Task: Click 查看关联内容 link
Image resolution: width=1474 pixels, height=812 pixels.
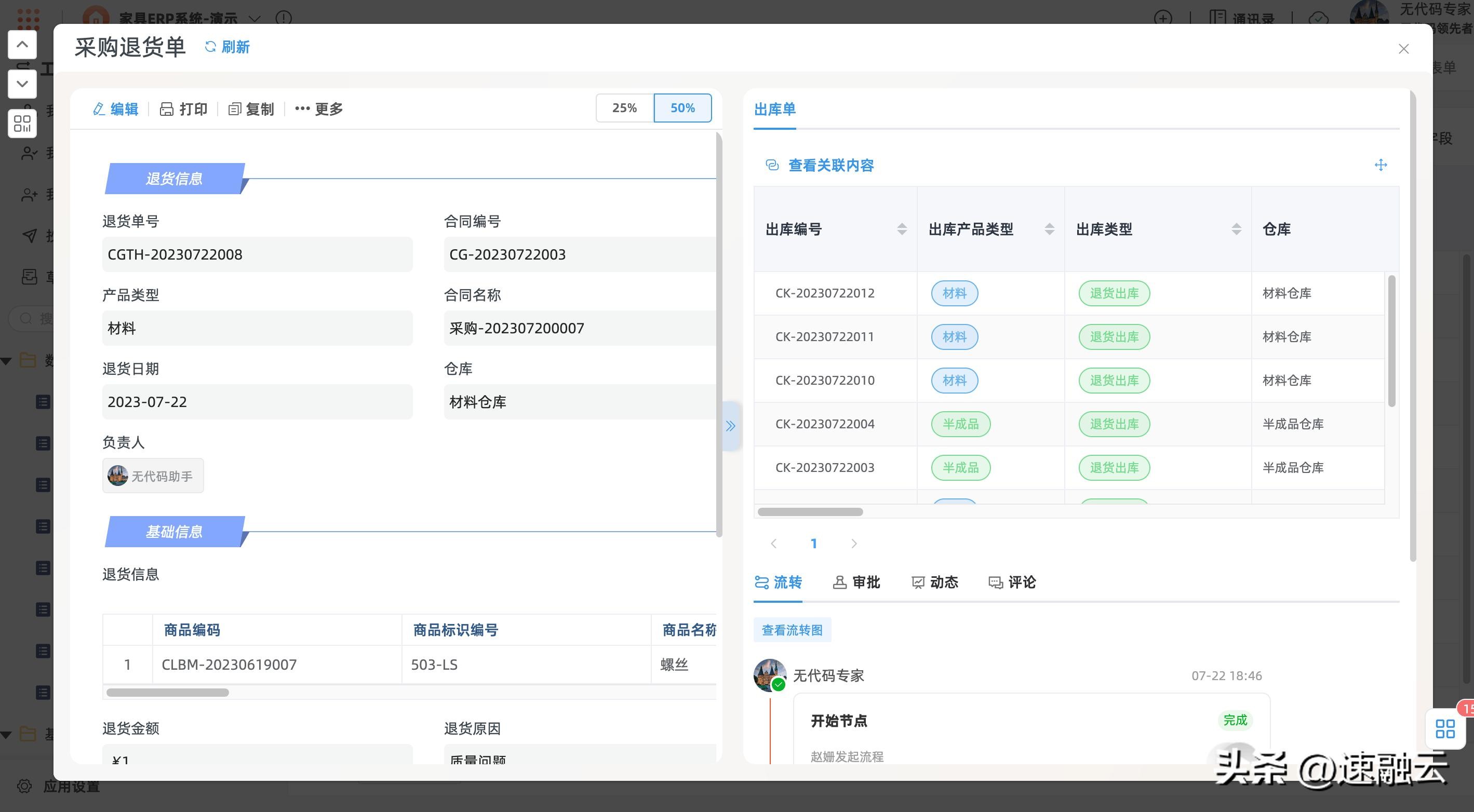Action: point(831,165)
